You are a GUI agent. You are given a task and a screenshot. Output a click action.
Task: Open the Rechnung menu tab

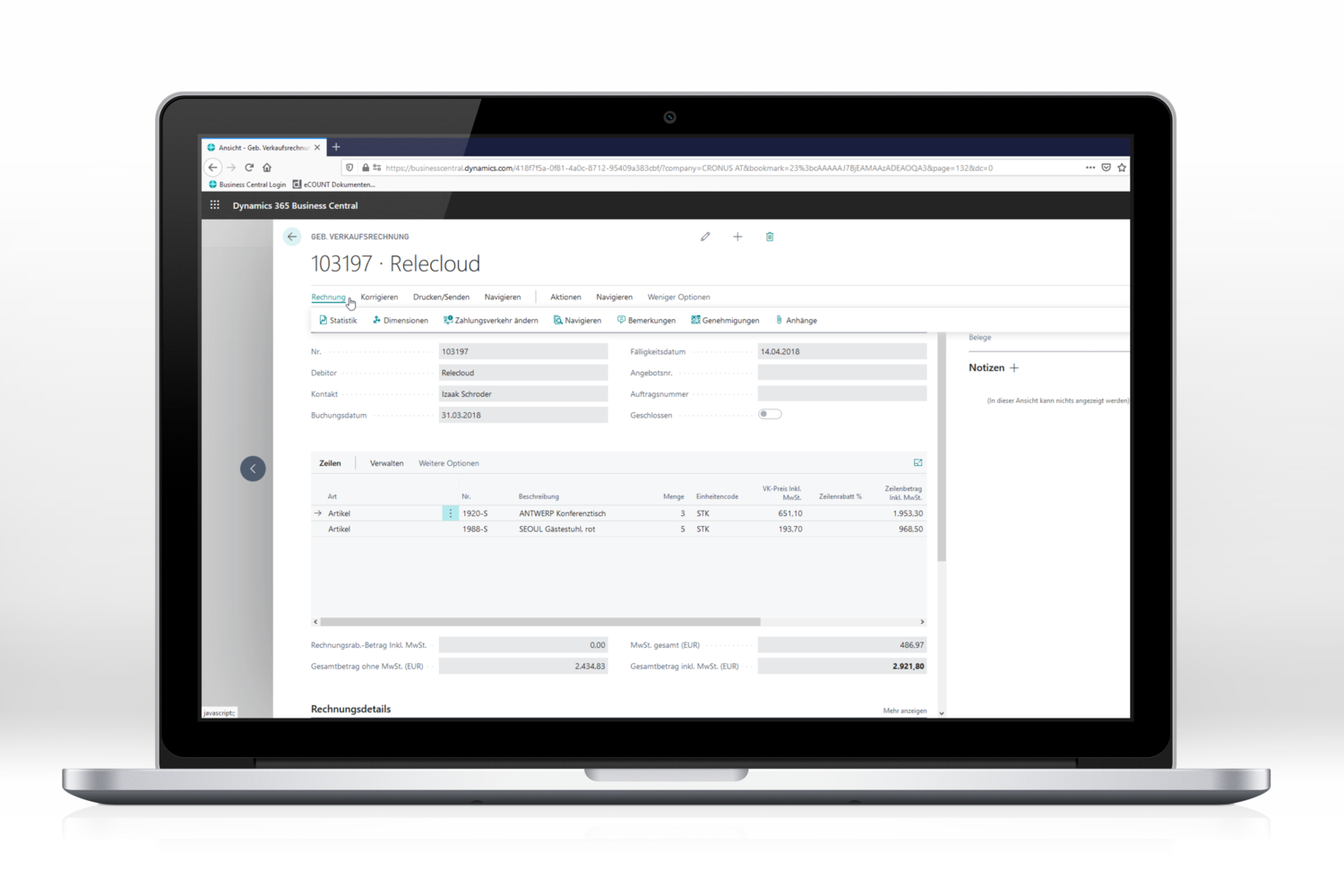coord(328,297)
